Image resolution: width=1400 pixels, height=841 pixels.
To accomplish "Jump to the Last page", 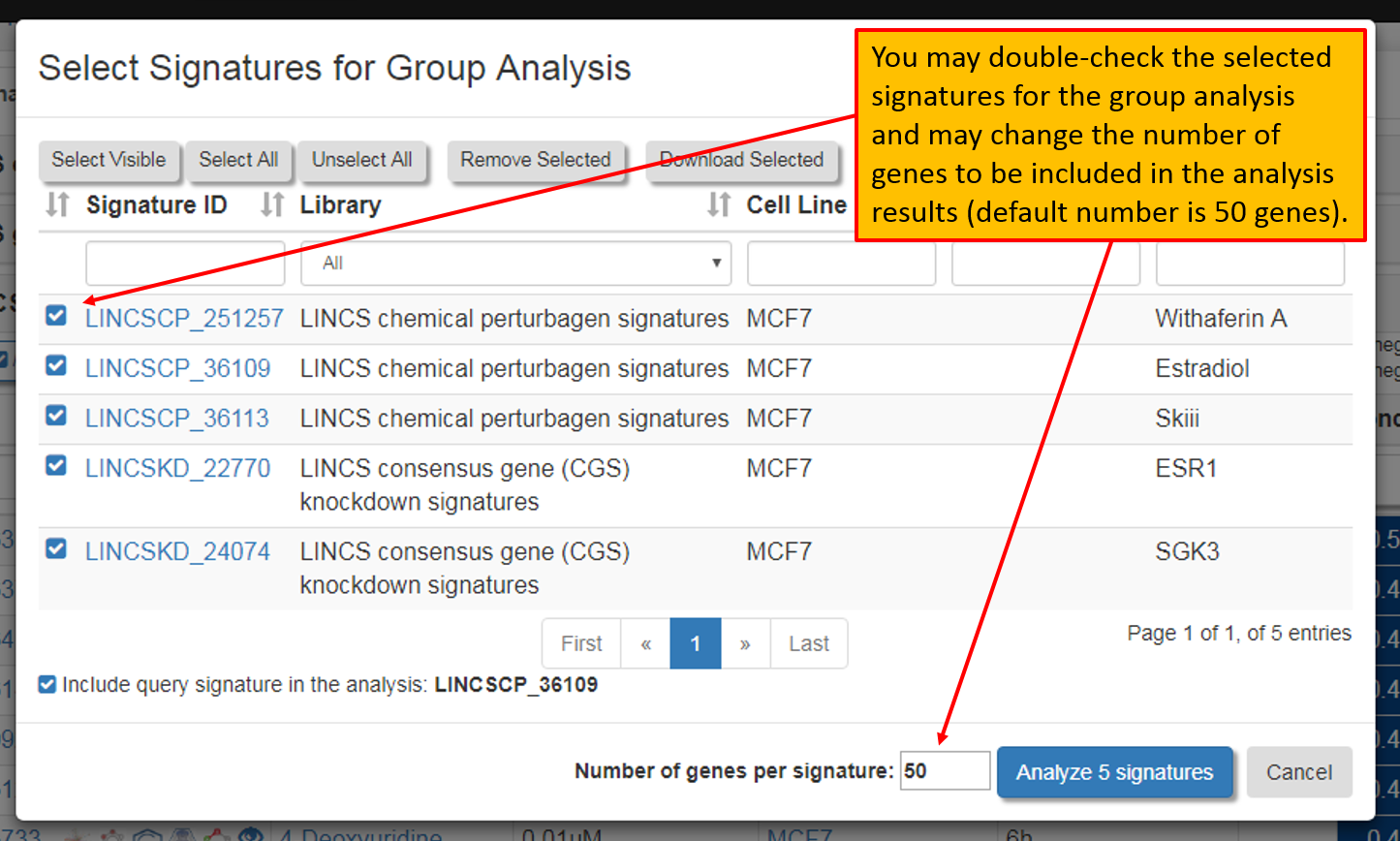I will [x=808, y=644].
